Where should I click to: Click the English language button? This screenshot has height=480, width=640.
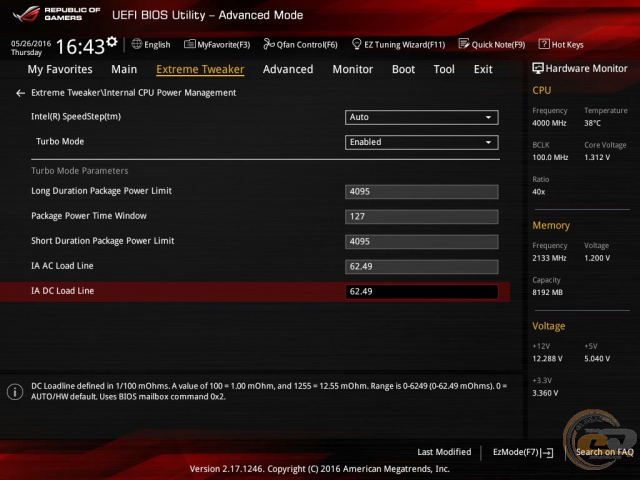coord(157,45)
